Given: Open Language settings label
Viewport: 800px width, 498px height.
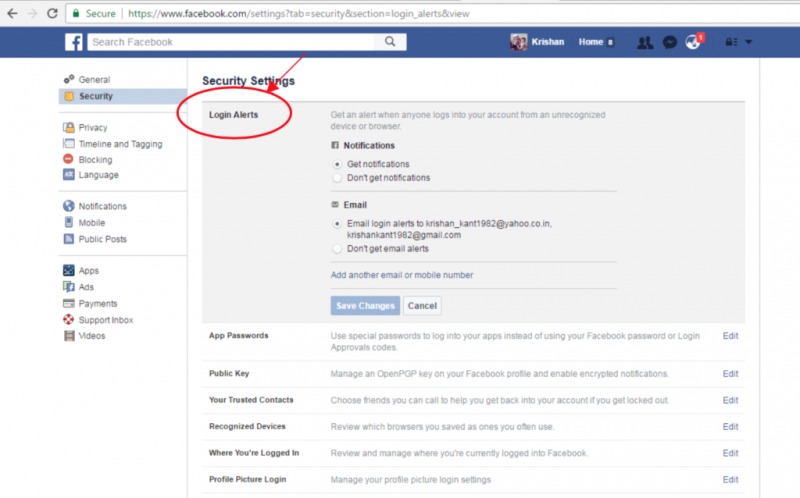Looking at the screenshot, I should coord(98,175).
